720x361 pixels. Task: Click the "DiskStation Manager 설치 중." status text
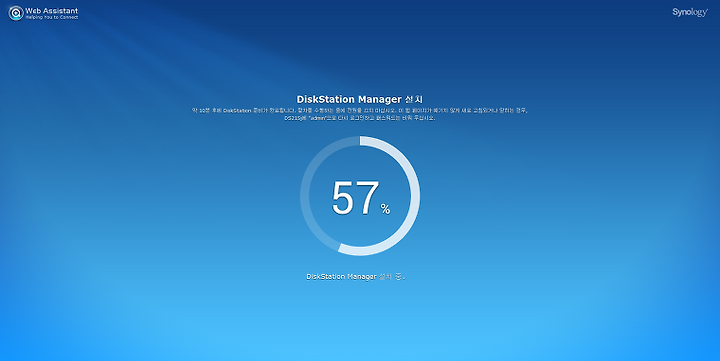click(x=356, y=276)
